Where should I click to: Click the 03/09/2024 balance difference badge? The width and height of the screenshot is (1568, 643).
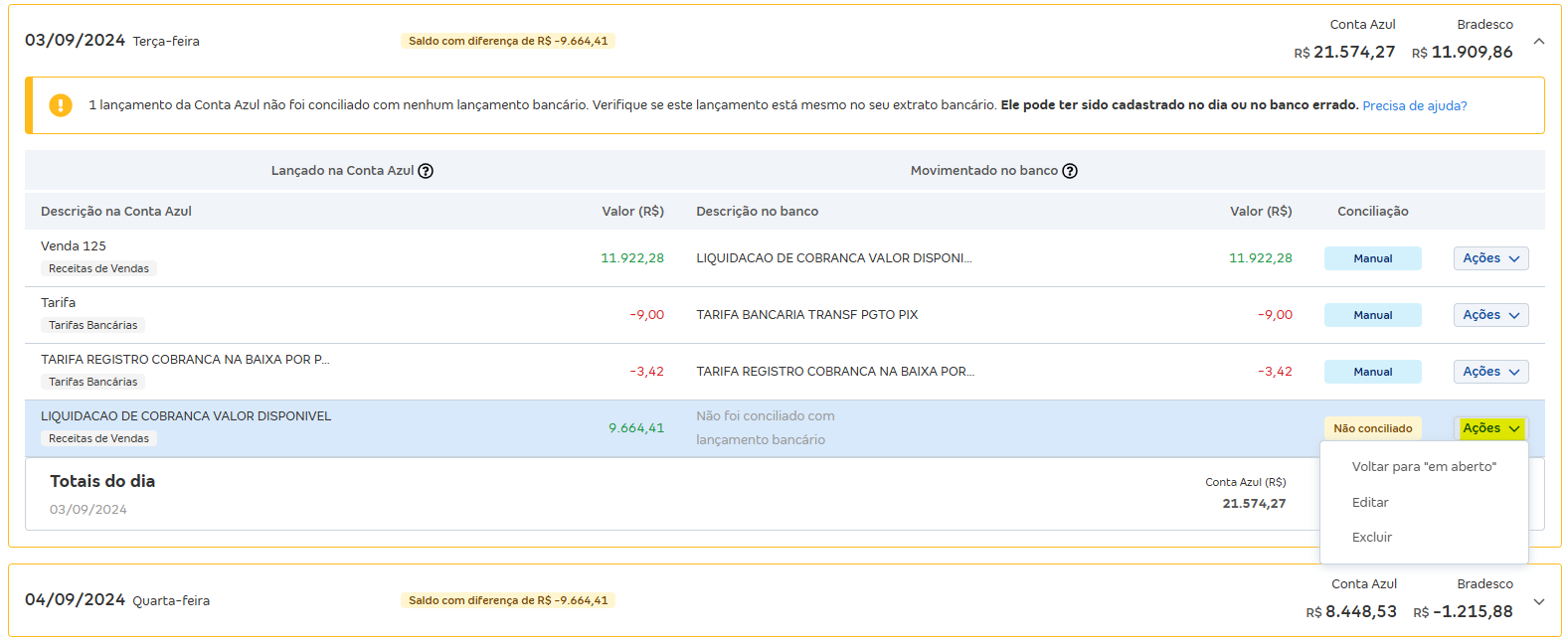pos(507,41)
